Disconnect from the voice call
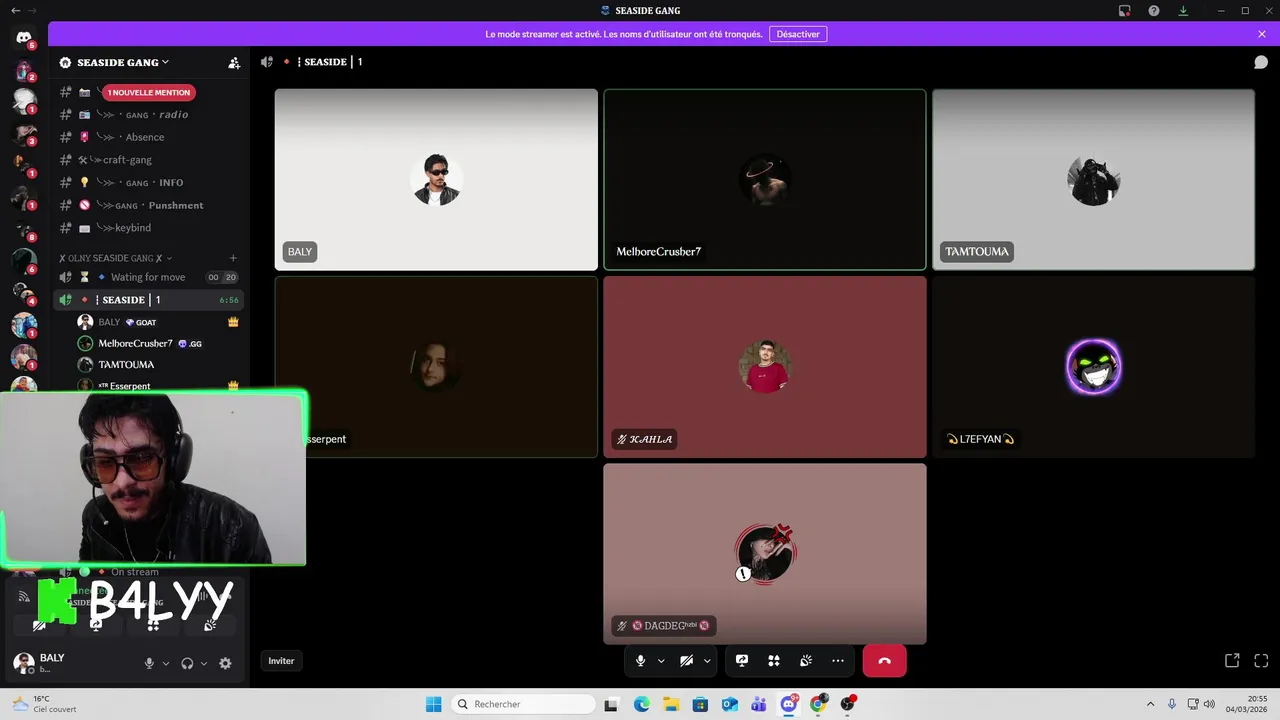Image resolution: width=1280 pixels, height=720 pixels. coord(884,661)
